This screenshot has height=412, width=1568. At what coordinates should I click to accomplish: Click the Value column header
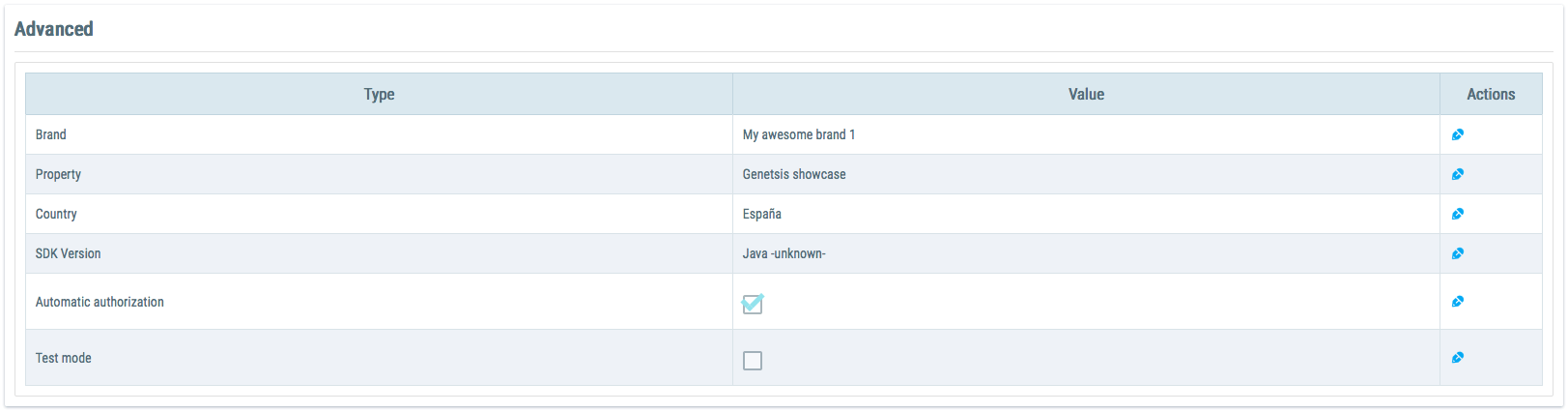point(1086,94)
